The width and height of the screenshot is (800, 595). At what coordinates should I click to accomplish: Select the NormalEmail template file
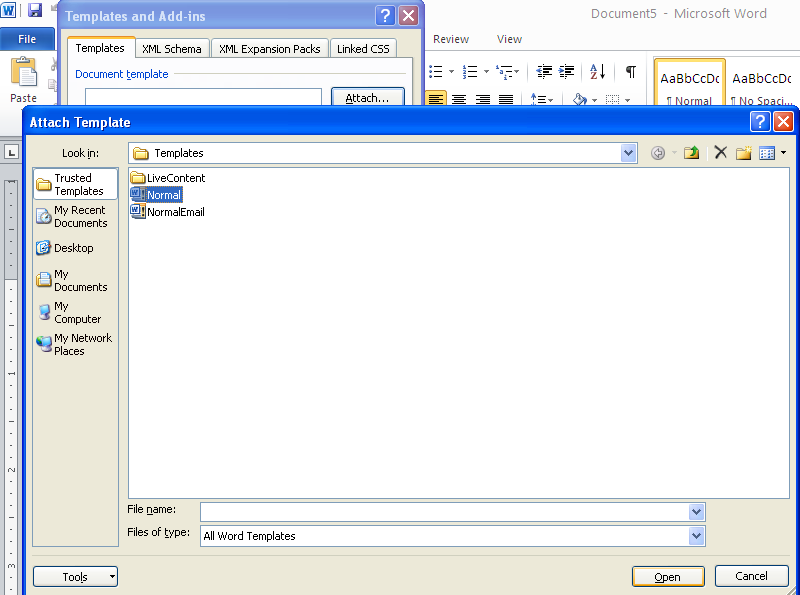(167, 212)
